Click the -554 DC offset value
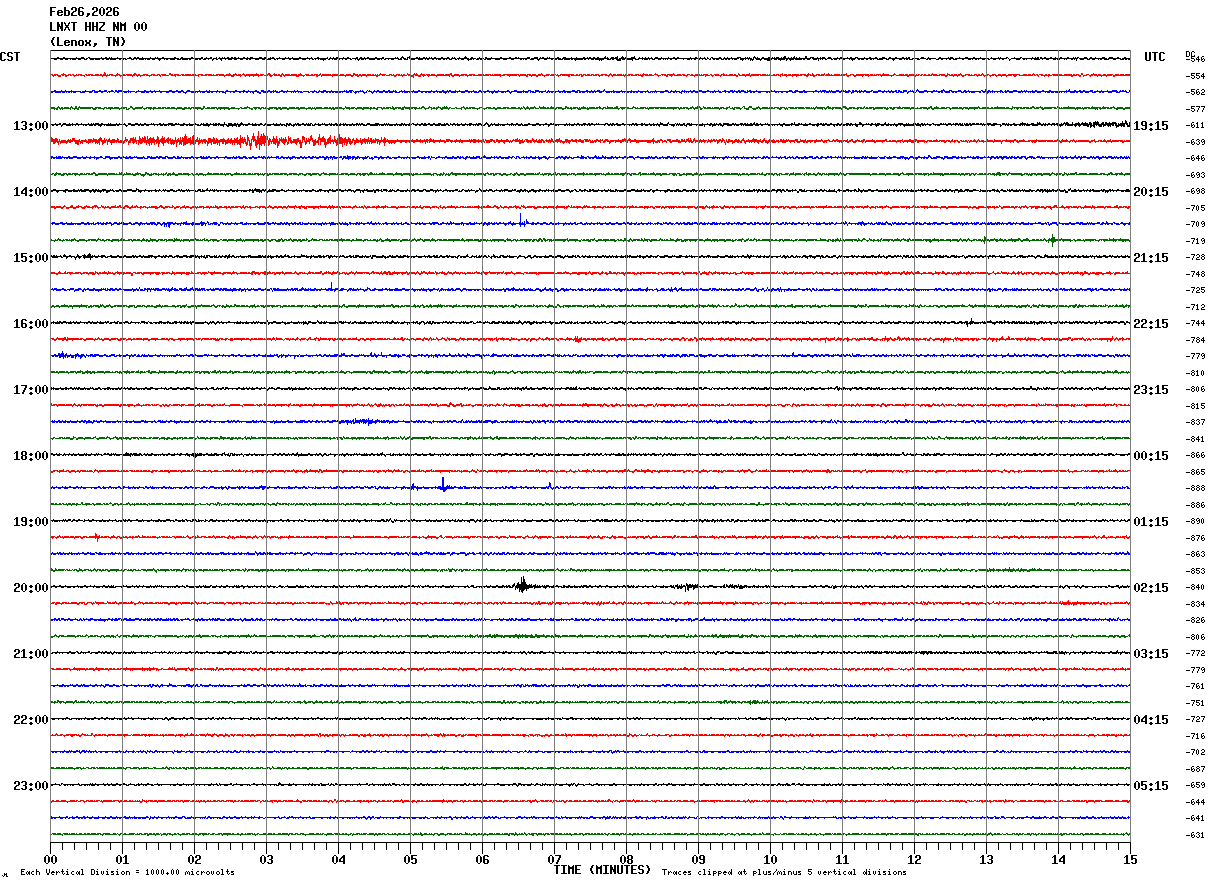1210x886 pixels. point(1195,76)
